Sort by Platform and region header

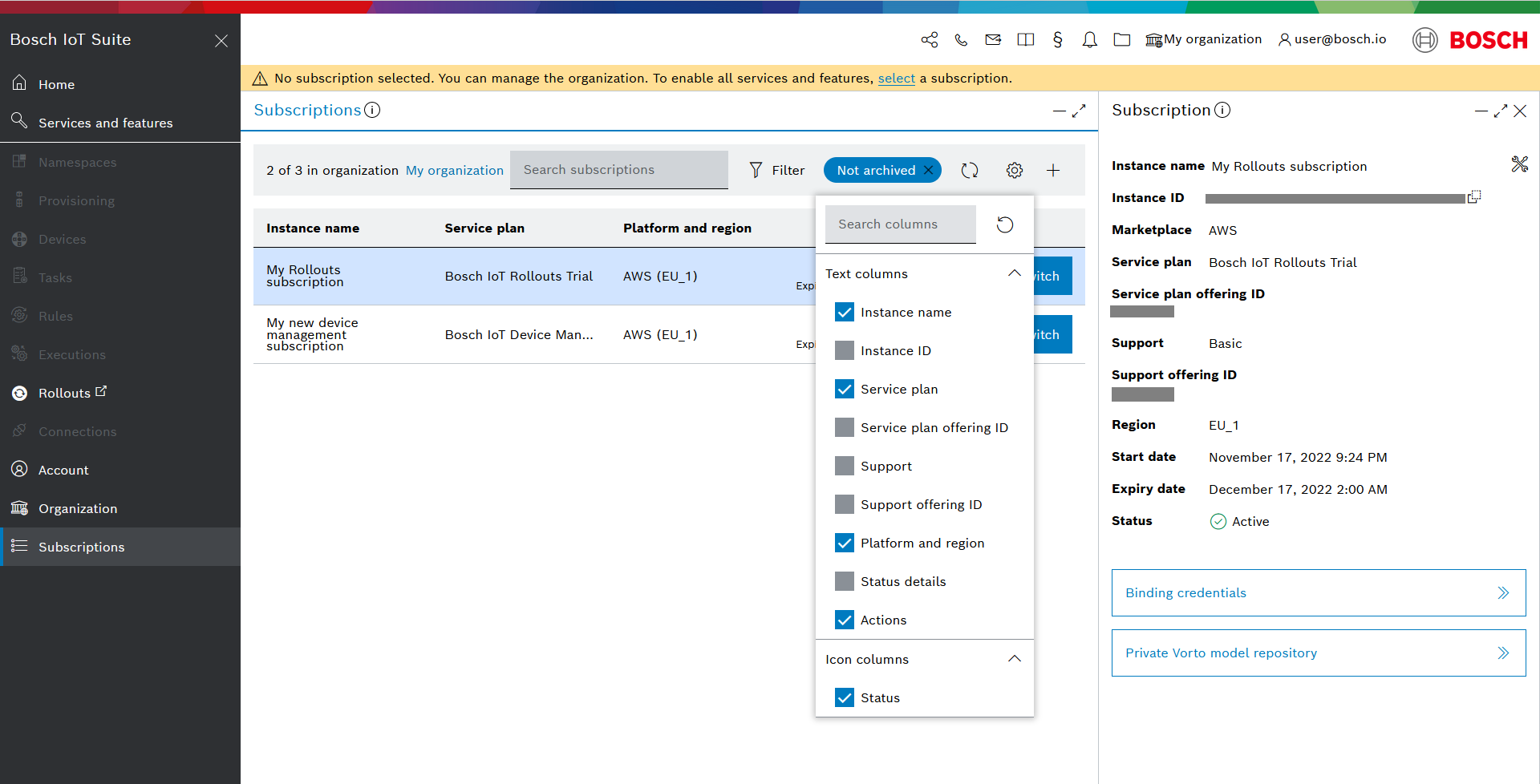point(687,228)
